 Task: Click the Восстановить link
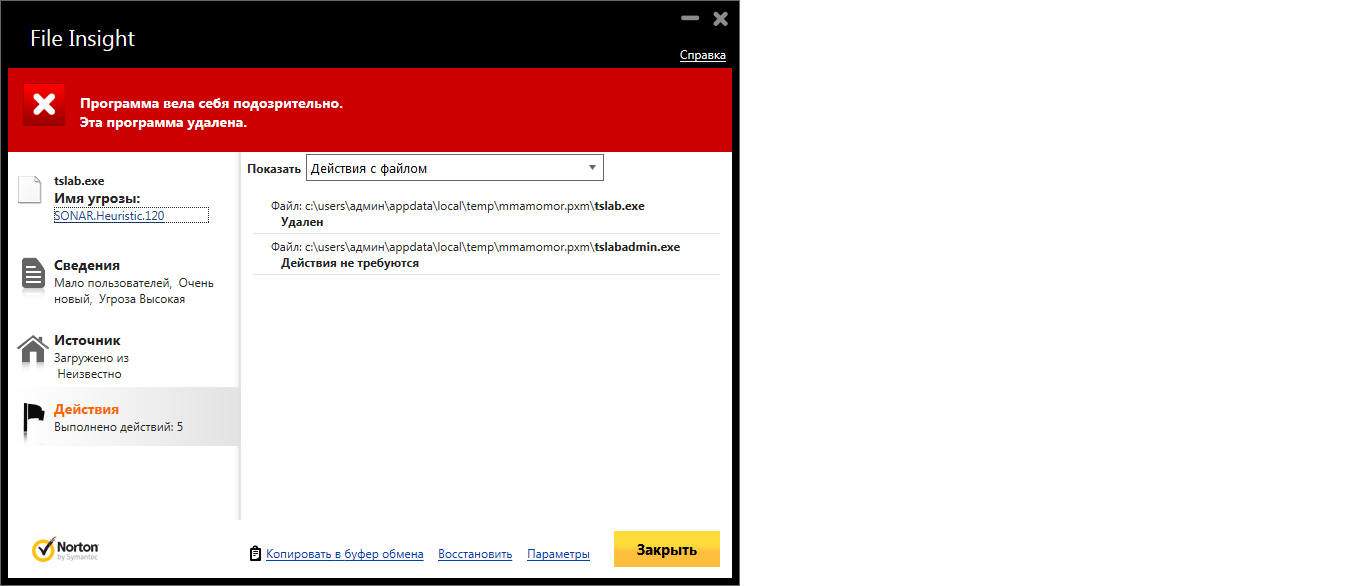pos(475,554)
